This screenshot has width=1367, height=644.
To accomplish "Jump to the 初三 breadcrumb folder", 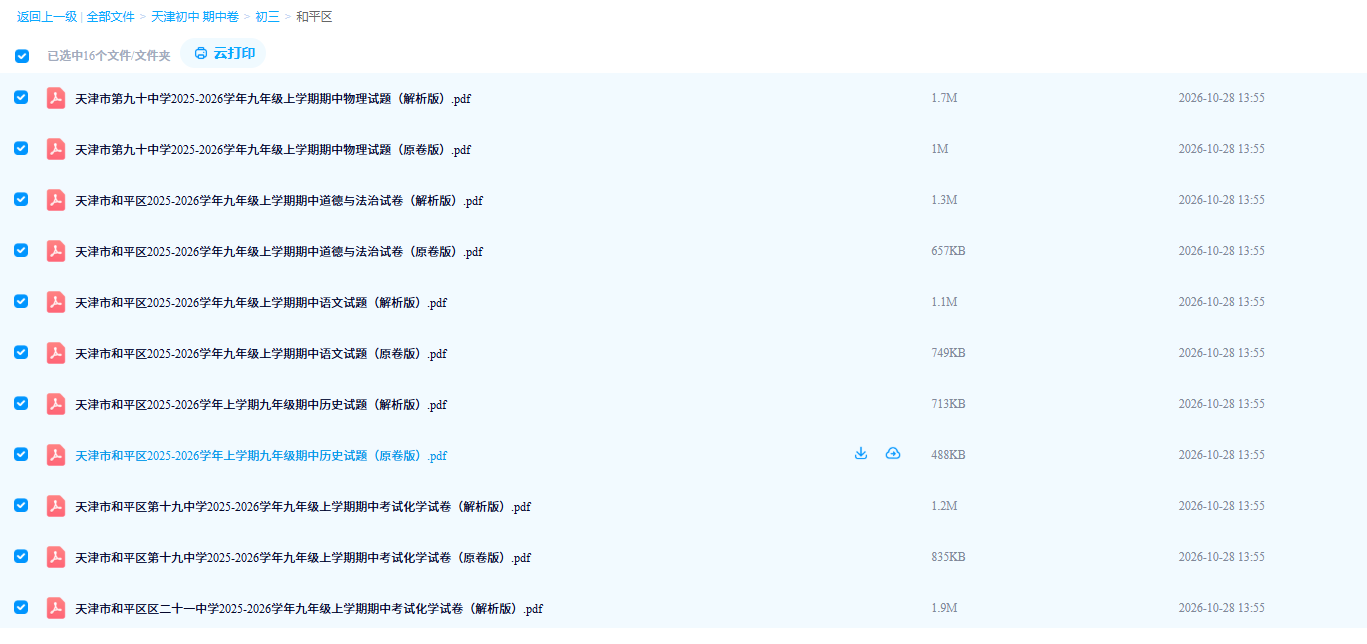I will pyautogui.click(x=267, y=17).
